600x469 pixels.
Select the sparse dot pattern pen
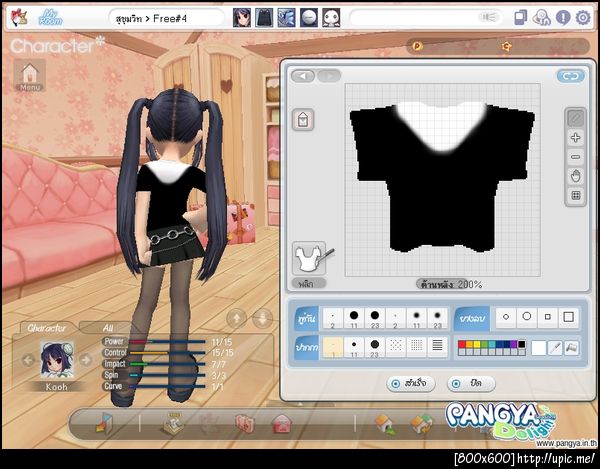[x=396, y=346]
